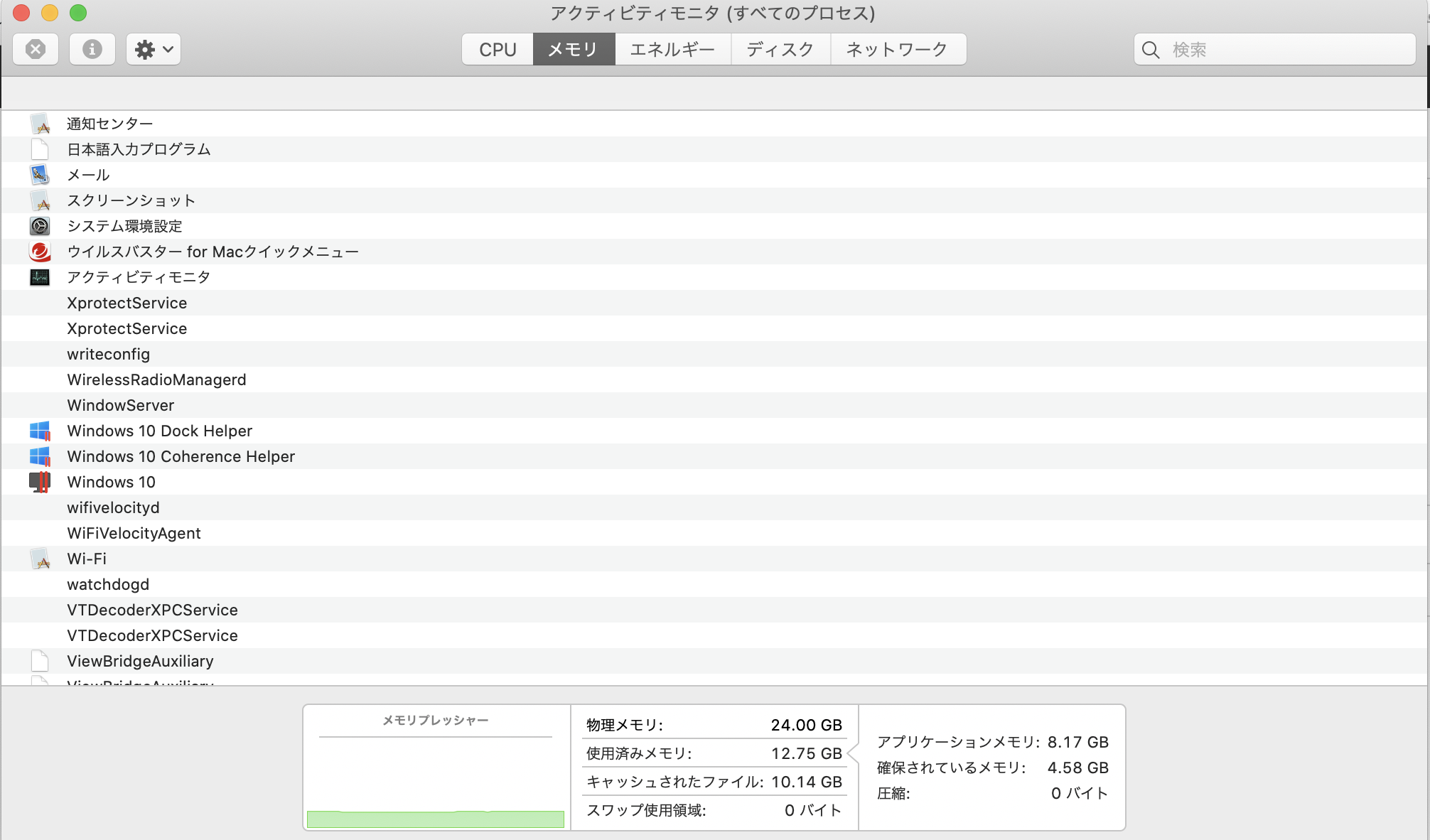Click the システム環境設定 gear icon
Image resolution: width=1430 pixels, height=840 pixels.
click(40, 226)
